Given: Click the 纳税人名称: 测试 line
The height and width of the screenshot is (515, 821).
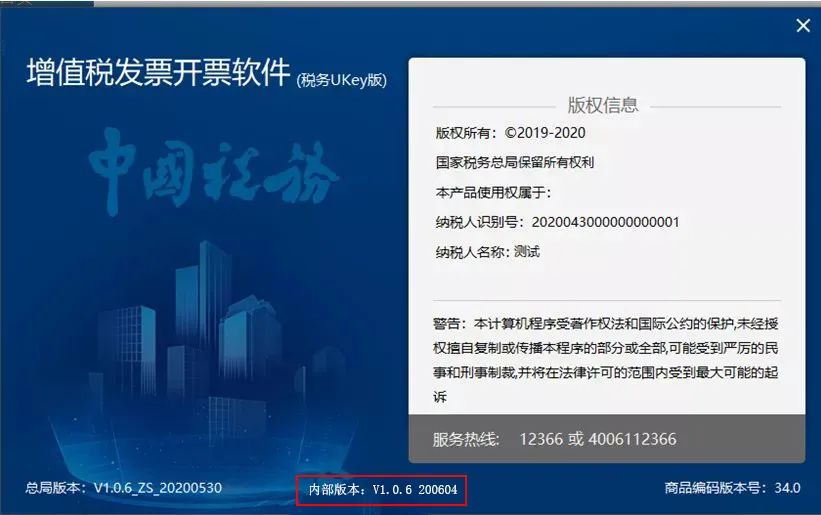Looking at the screenshot, I should point(487,252).
